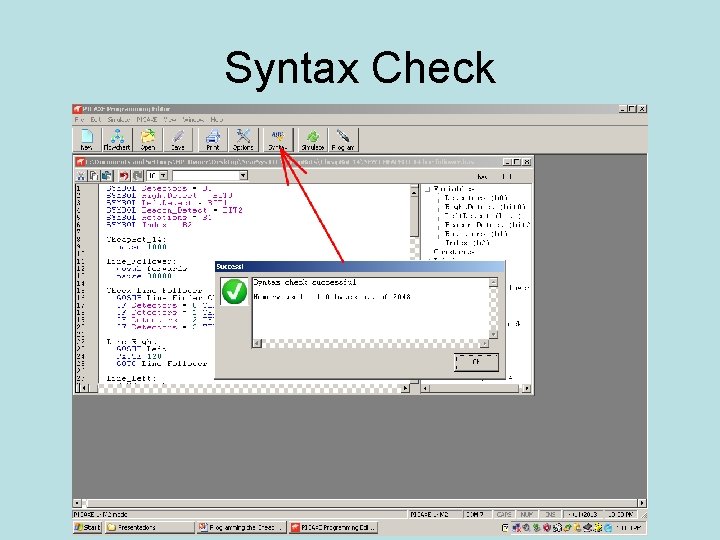Click code editor horizontal scroll left arrow
Screen dimensions: 720x540
(x=83, y=388)
